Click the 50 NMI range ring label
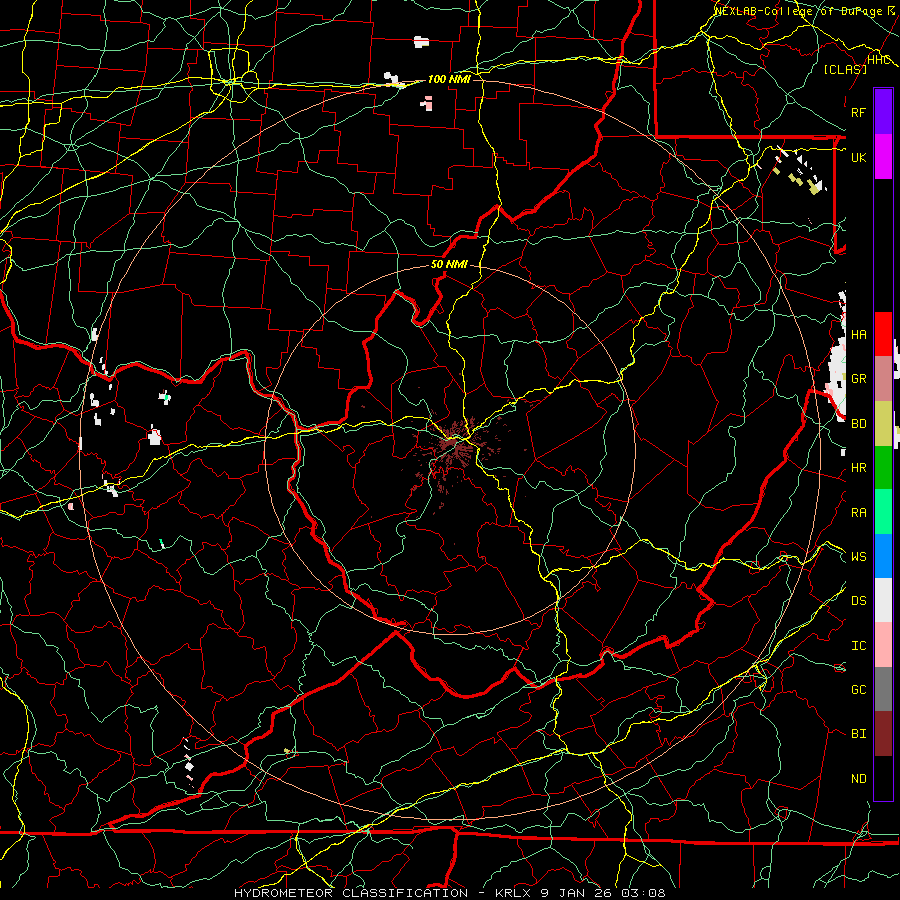 (449, 264)
